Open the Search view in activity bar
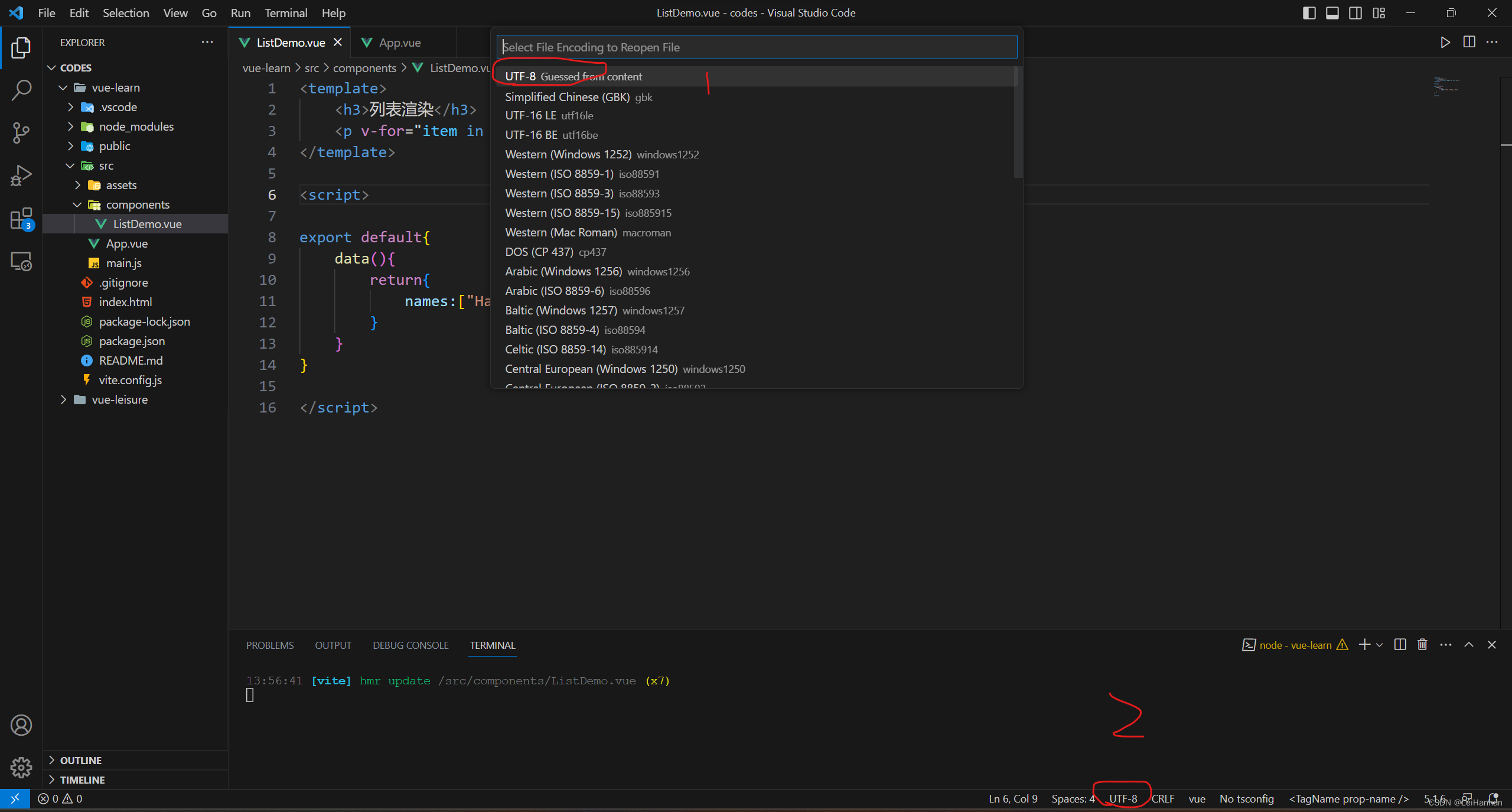This screenshot has height=812, width=1512. 21,90
